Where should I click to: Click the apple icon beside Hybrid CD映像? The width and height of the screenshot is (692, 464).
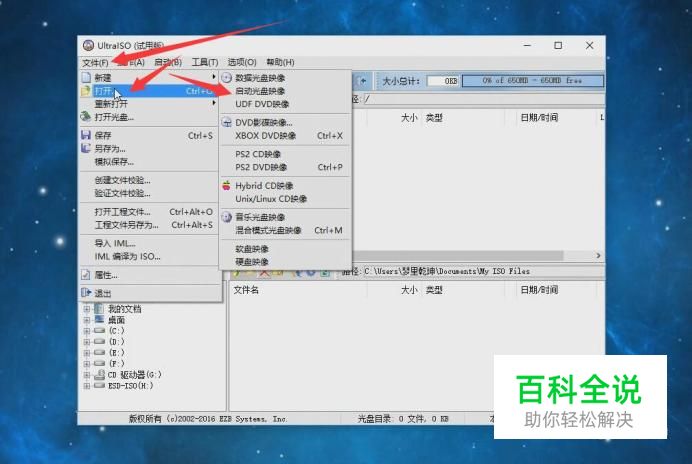point(226,185)
